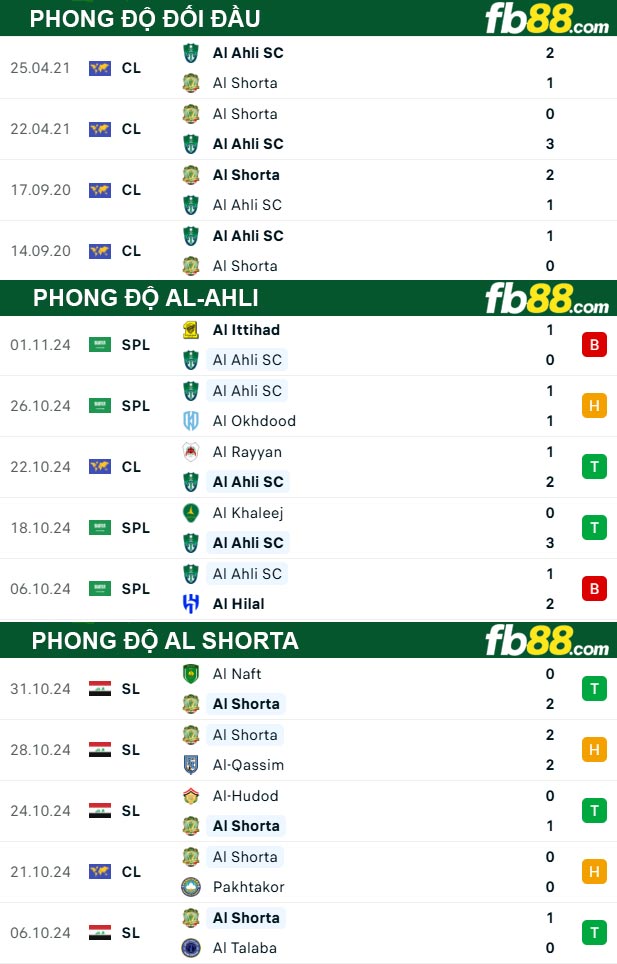Click the Al Naft team crest

click(190, 674)
